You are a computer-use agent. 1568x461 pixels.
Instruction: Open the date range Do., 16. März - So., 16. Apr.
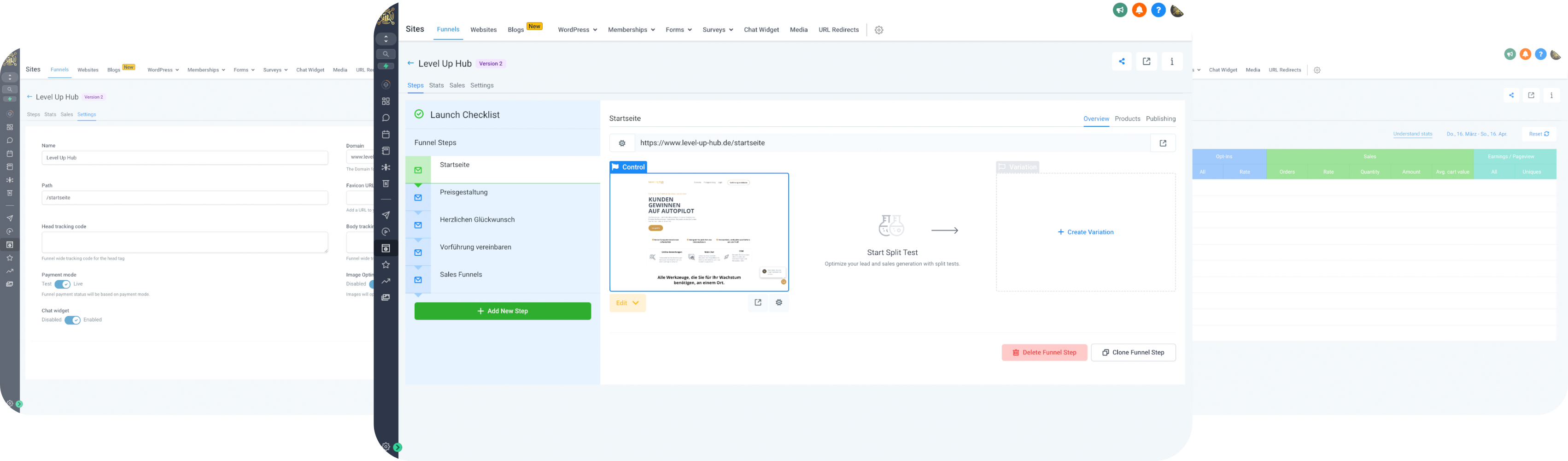1477,134
